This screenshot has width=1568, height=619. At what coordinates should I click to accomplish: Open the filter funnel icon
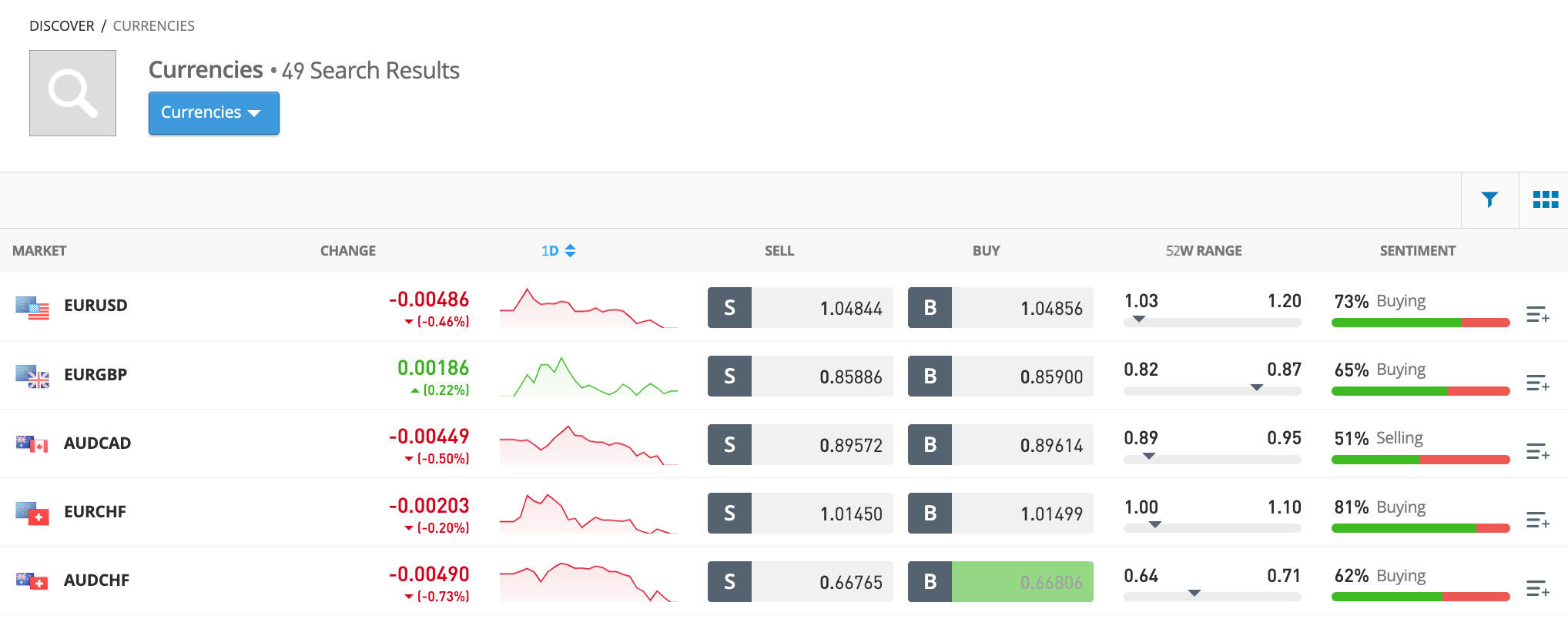pos(1489,200)
